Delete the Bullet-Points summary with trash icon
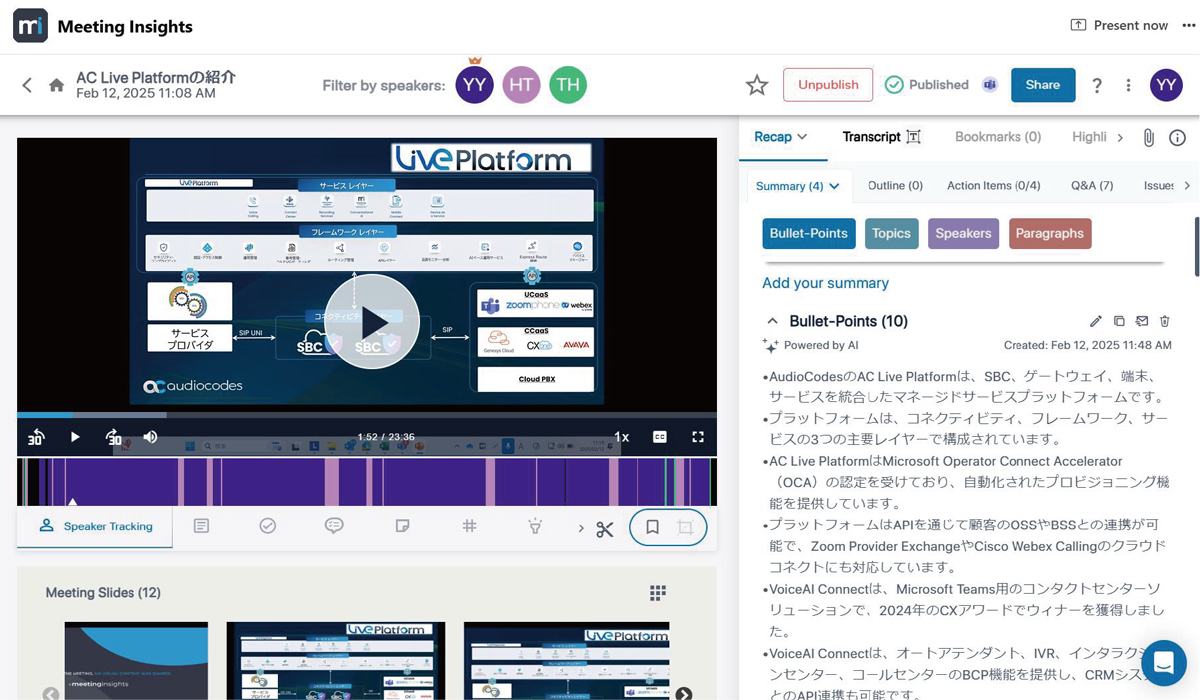Viewport: 1200px width, 700px height. (1165, 321)
